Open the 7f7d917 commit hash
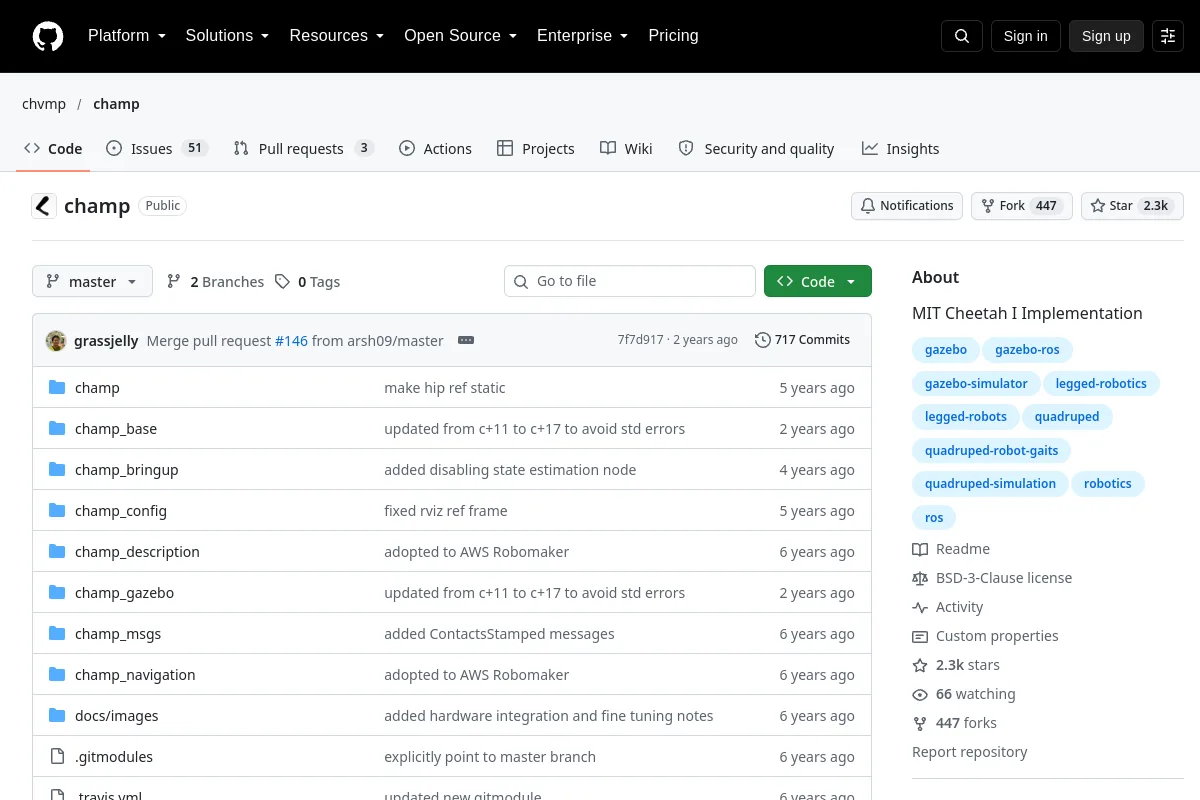Viewport: 1200px width, 800px height. [640, 340]
